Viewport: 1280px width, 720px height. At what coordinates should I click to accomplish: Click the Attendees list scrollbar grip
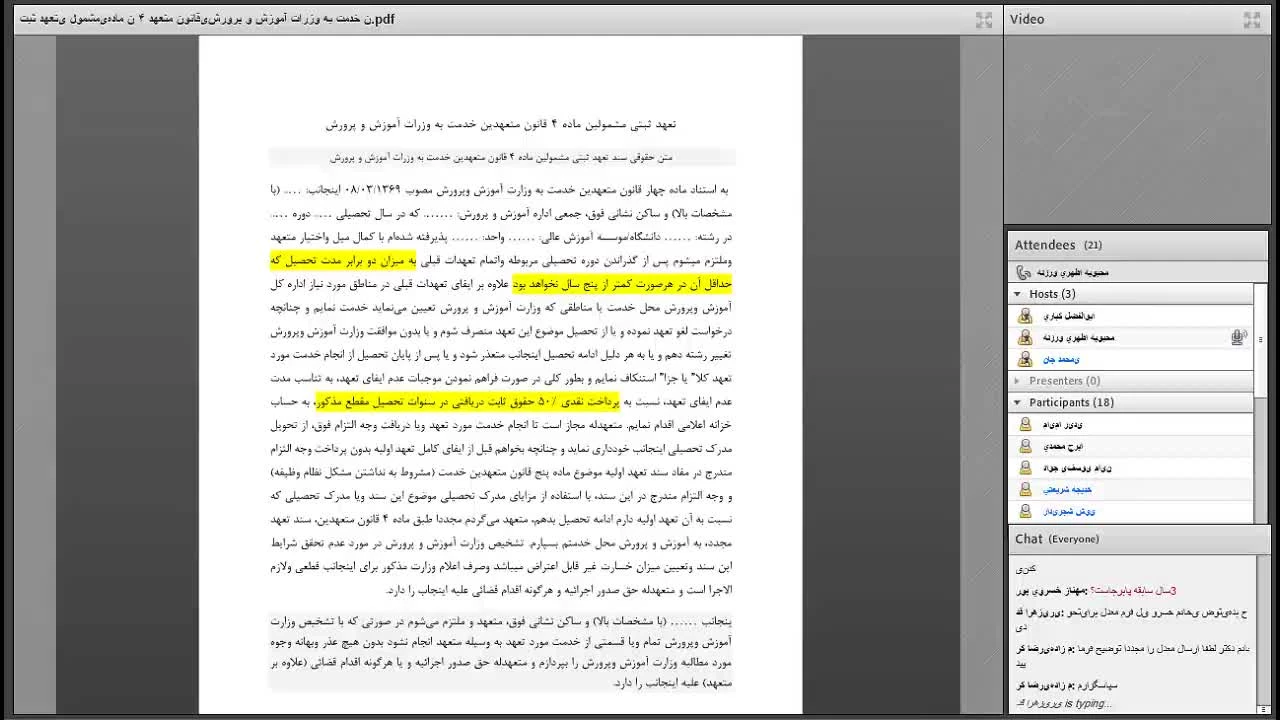1260,340
